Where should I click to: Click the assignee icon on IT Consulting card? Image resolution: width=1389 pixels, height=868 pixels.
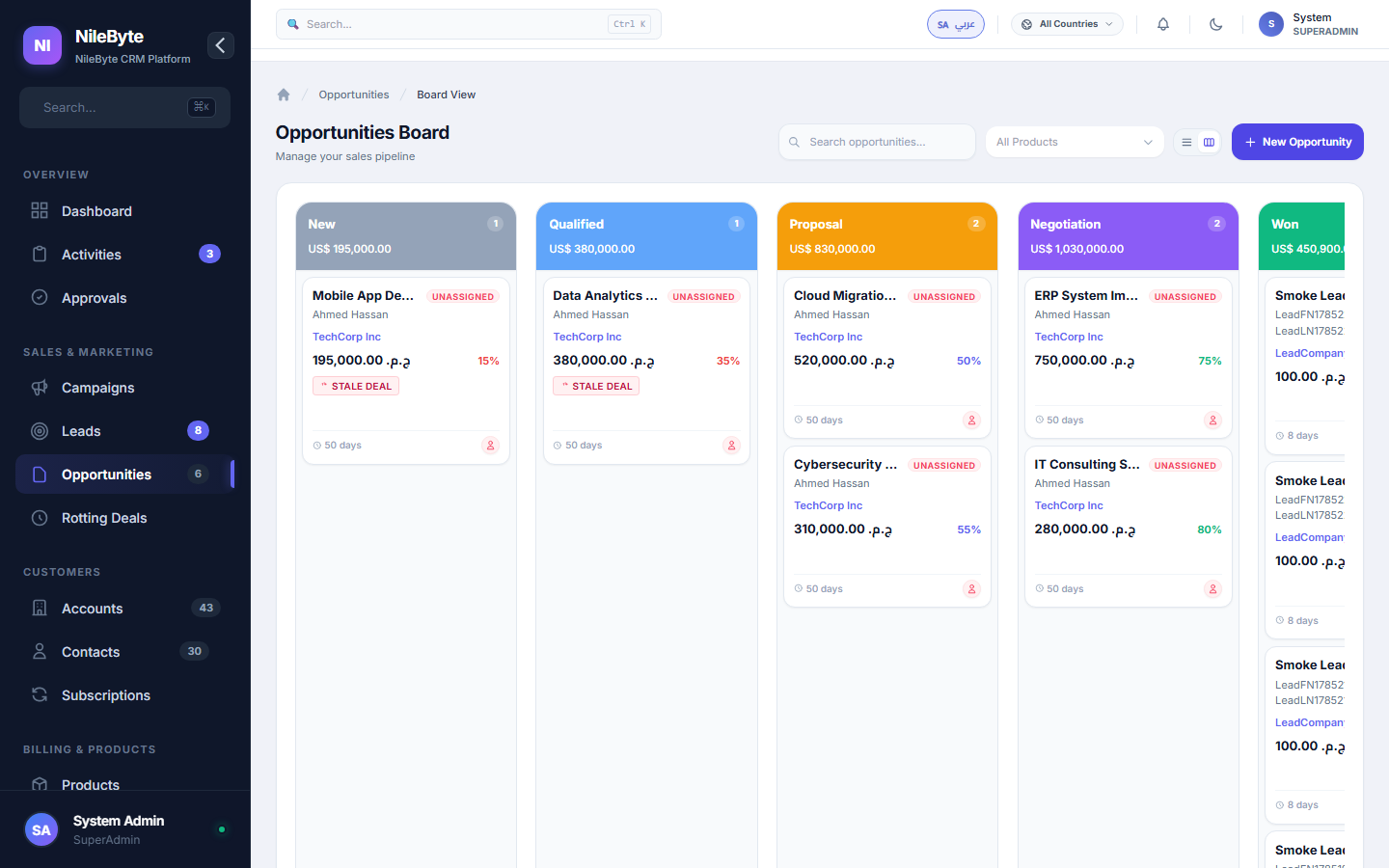click(x=1212, y=589)
